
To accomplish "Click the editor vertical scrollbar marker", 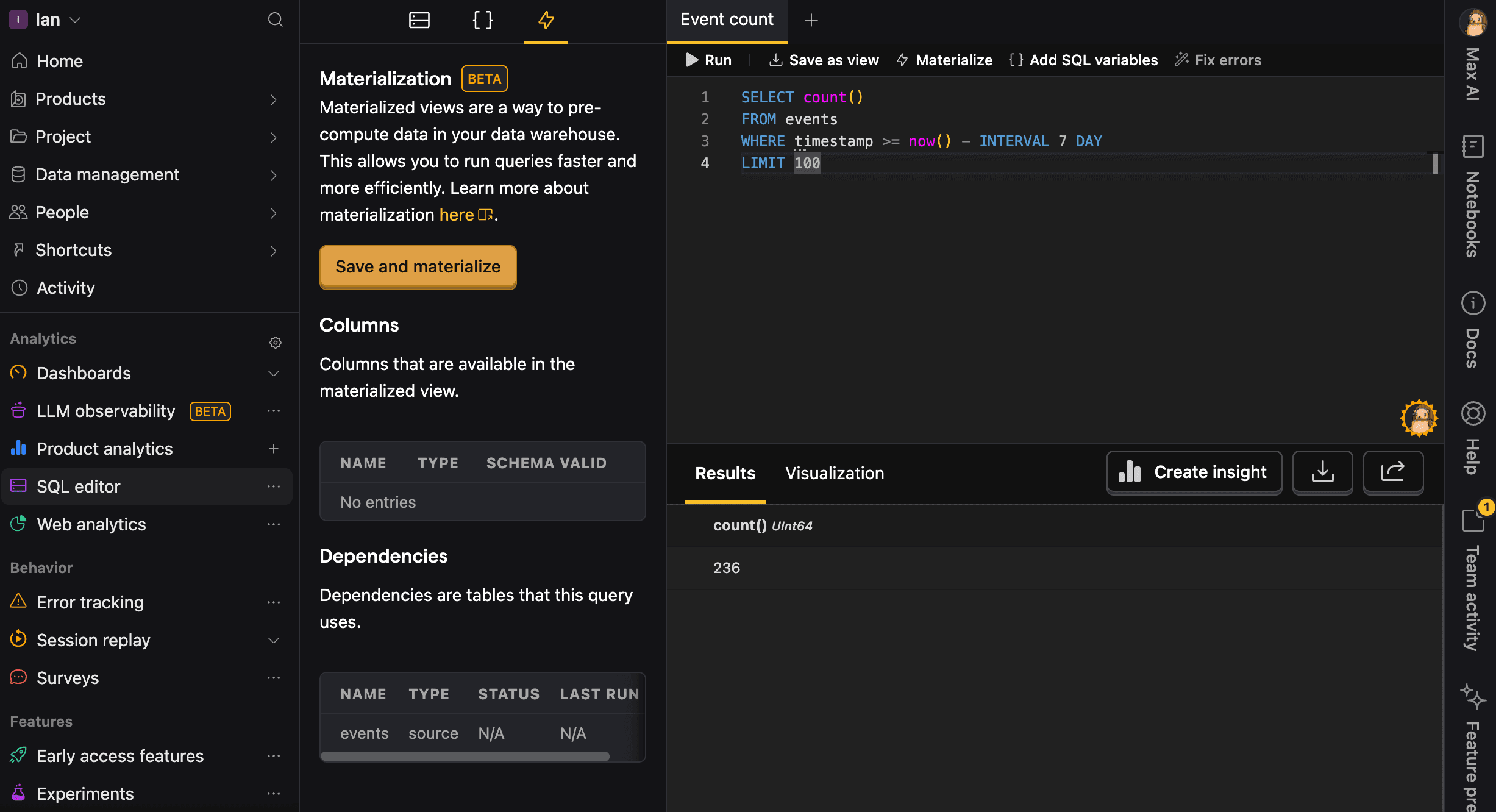I will pos(1435,164).
